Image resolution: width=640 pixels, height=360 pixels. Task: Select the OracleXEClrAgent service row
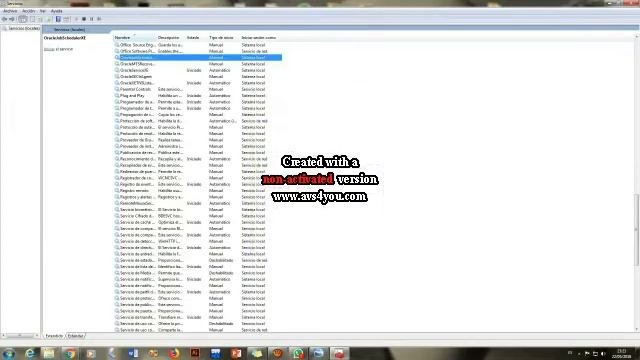(198, 77)
